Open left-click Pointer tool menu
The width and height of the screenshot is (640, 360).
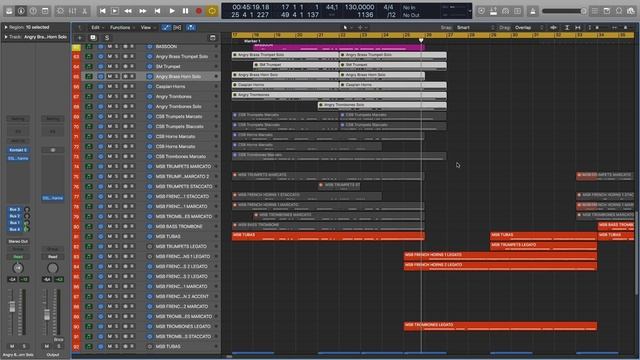[347, 27]
